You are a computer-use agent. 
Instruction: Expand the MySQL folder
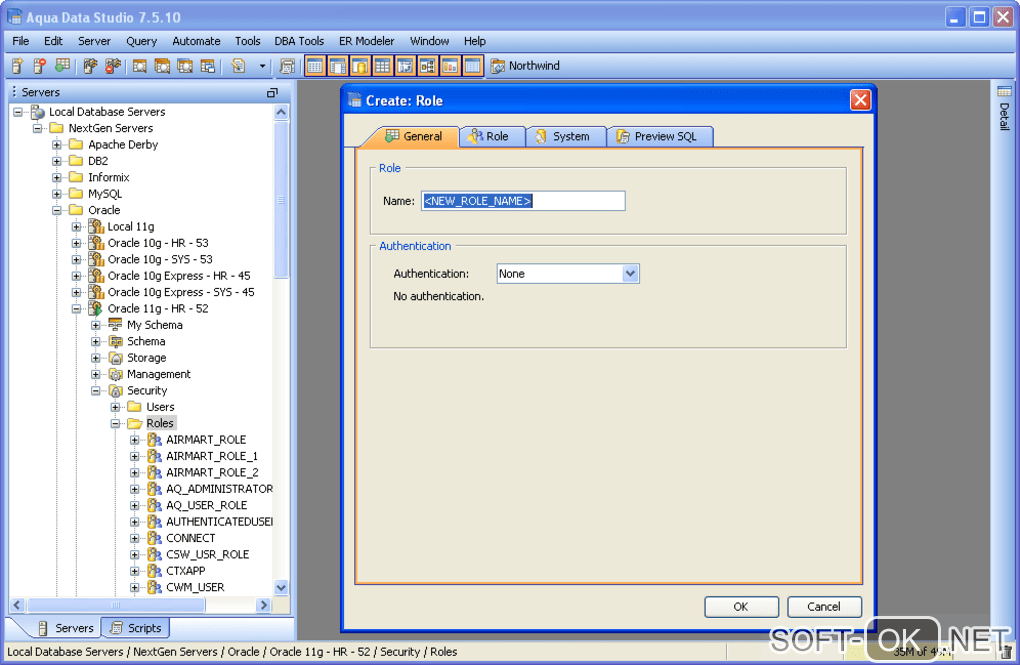57,194
